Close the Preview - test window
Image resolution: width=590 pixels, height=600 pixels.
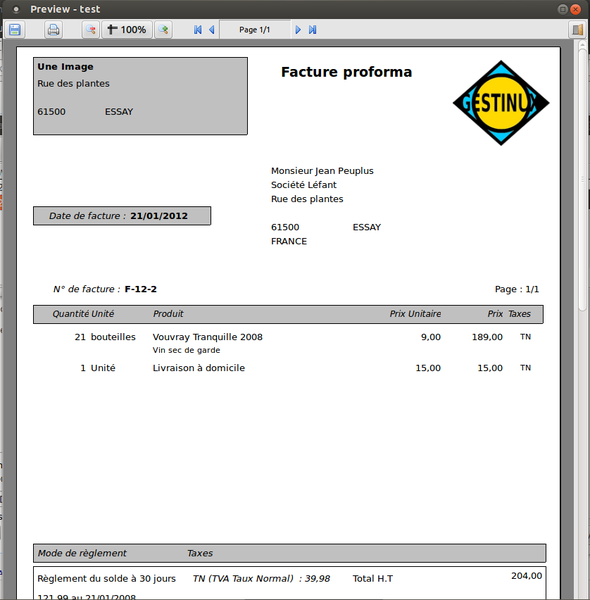point(575,9)
